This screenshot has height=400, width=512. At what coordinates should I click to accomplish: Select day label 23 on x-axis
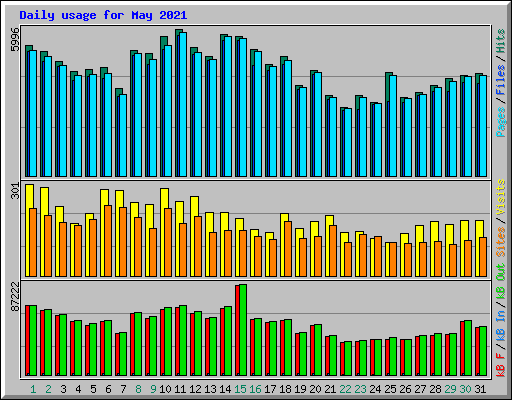(360, 389)
